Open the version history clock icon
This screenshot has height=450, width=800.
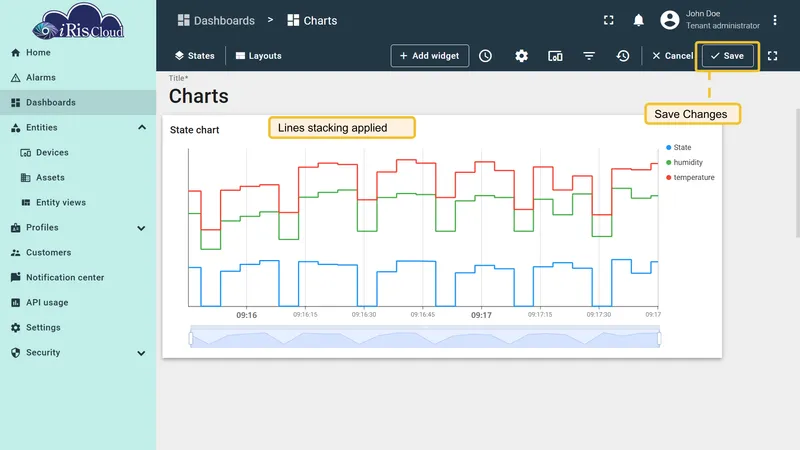[x=622, y=56]
